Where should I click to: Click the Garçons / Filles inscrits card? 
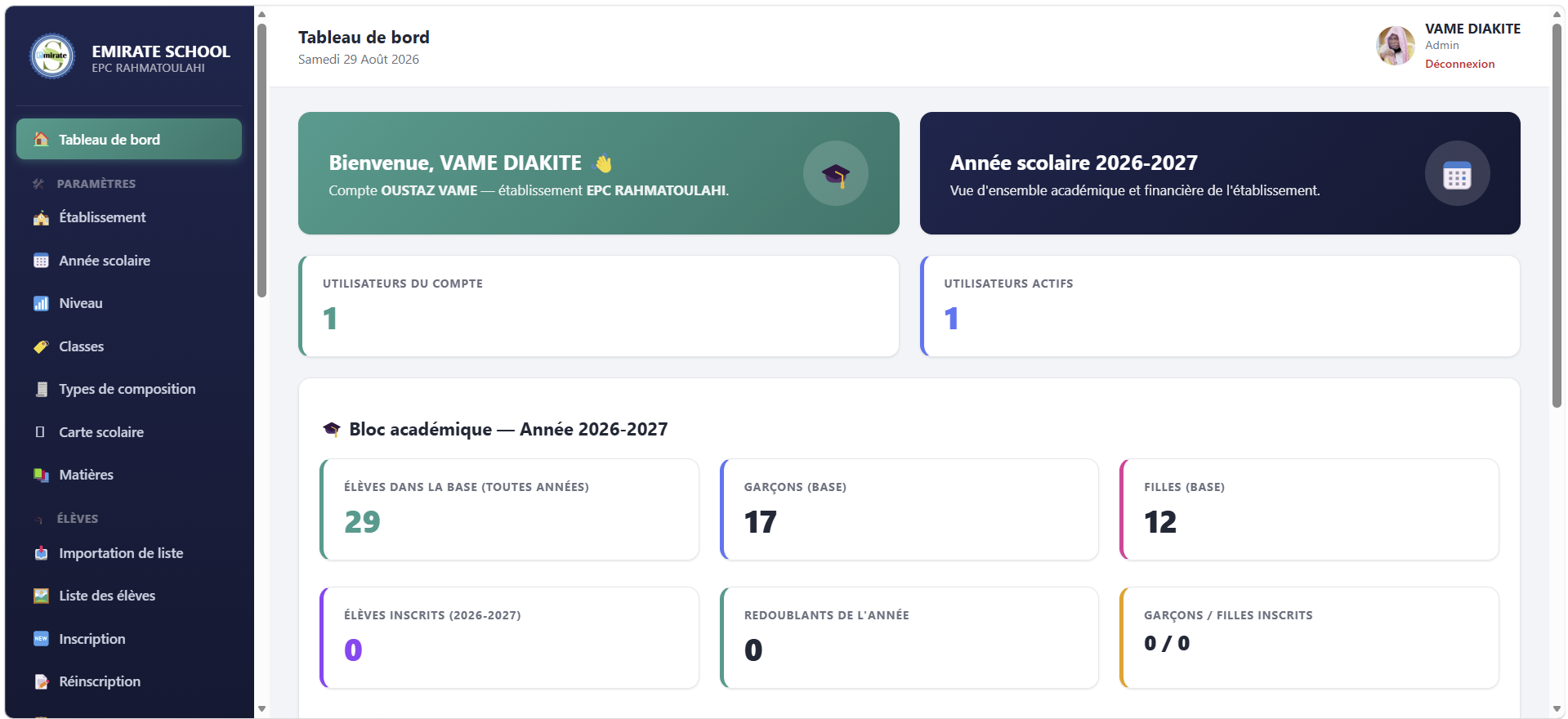[1309, 638]
